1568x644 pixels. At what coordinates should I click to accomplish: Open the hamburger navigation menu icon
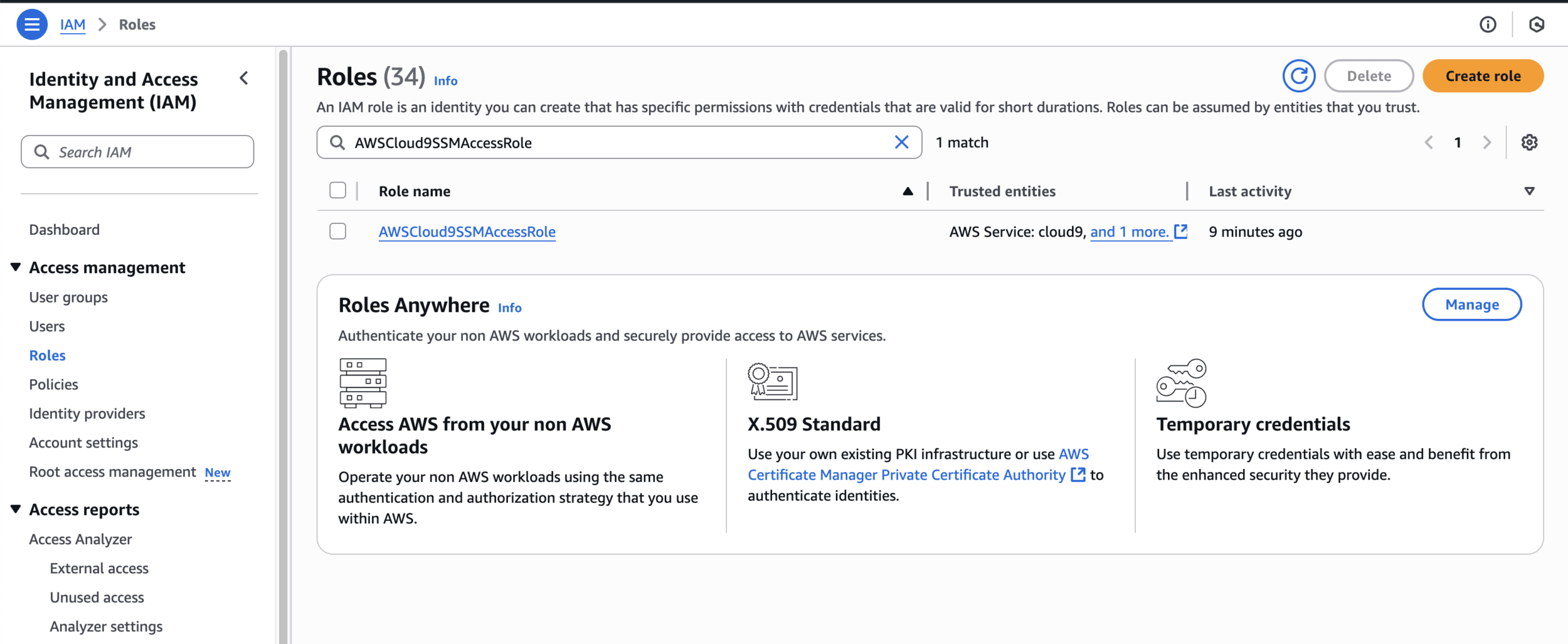pos(31,24)
